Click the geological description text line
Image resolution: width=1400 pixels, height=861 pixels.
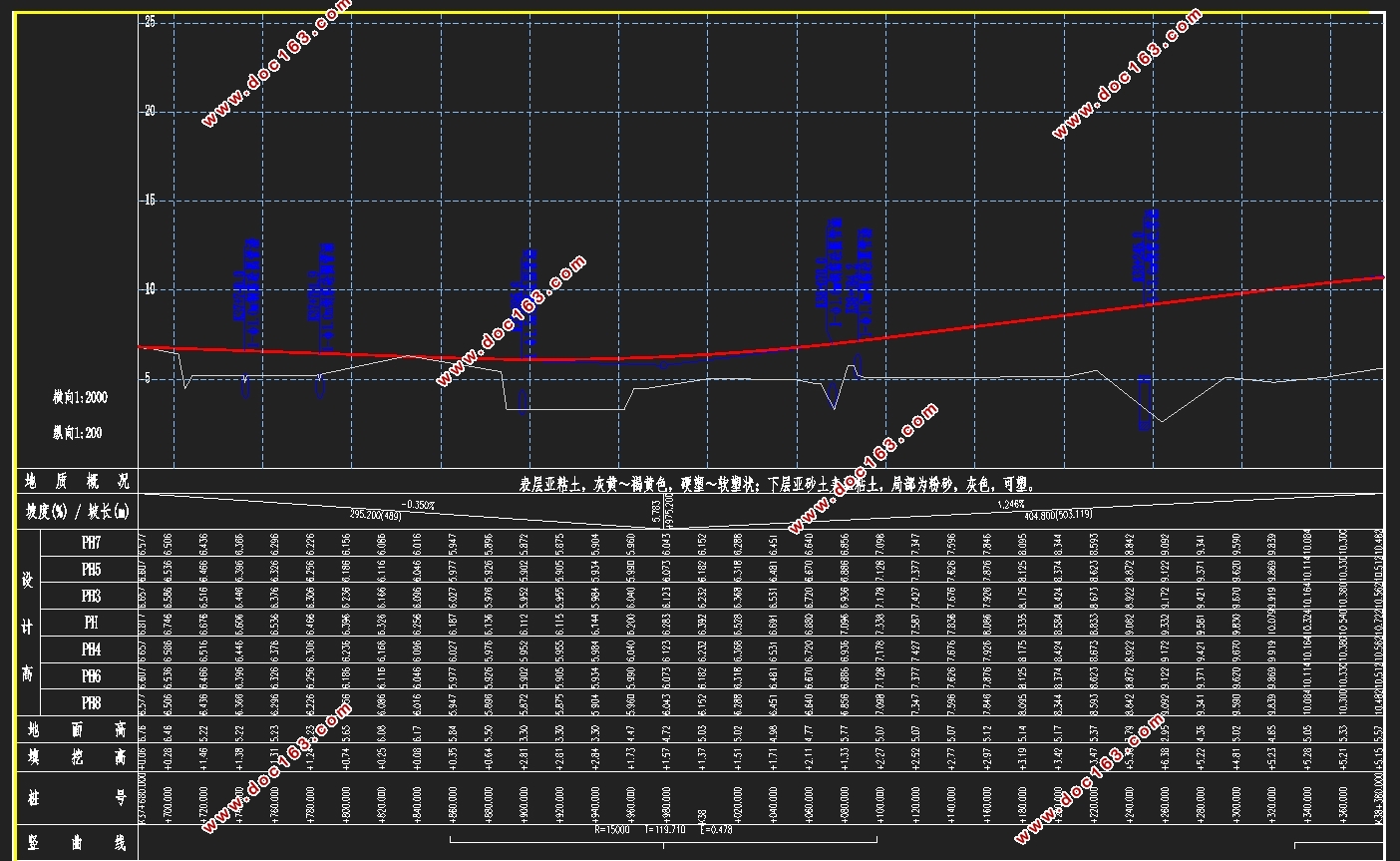[x=779, y=485]
